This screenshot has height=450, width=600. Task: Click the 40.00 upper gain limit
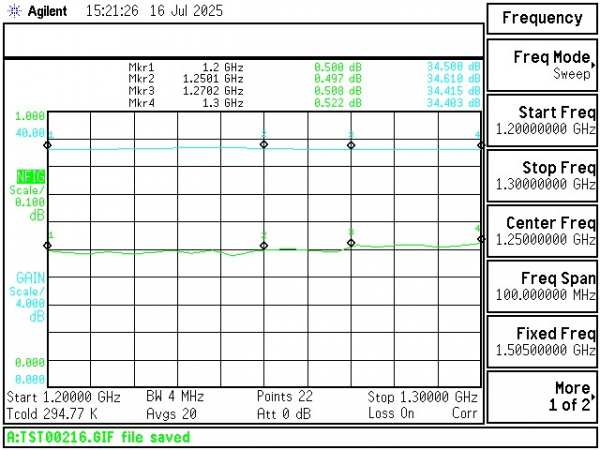(x=30, y=133)
